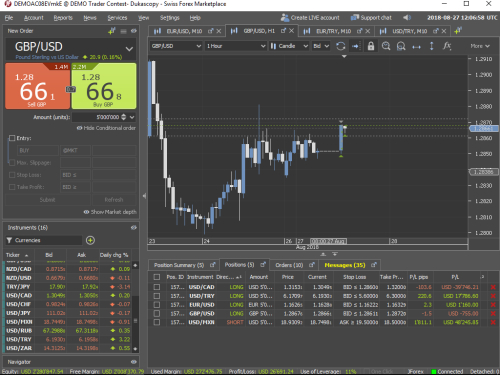
Task: Open the fx indicators icon
Action: [447, 46]
